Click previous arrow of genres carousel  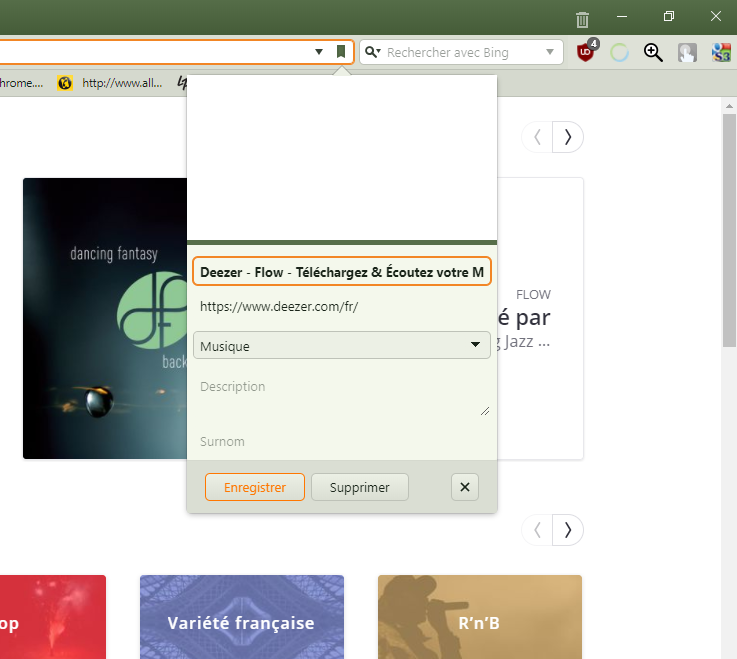(537, 530)
